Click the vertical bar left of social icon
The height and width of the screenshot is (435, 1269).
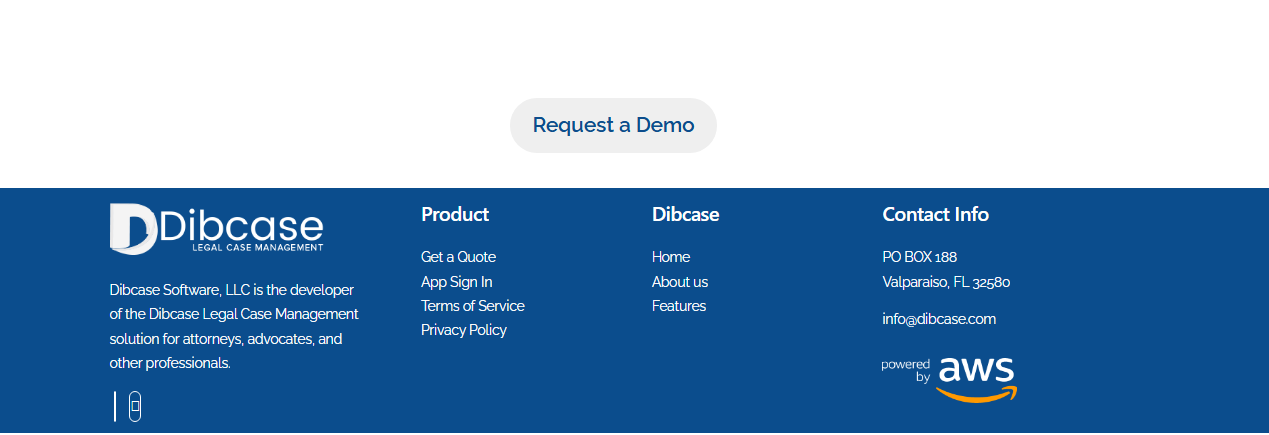pyautogui.click(x=115, y=406)
